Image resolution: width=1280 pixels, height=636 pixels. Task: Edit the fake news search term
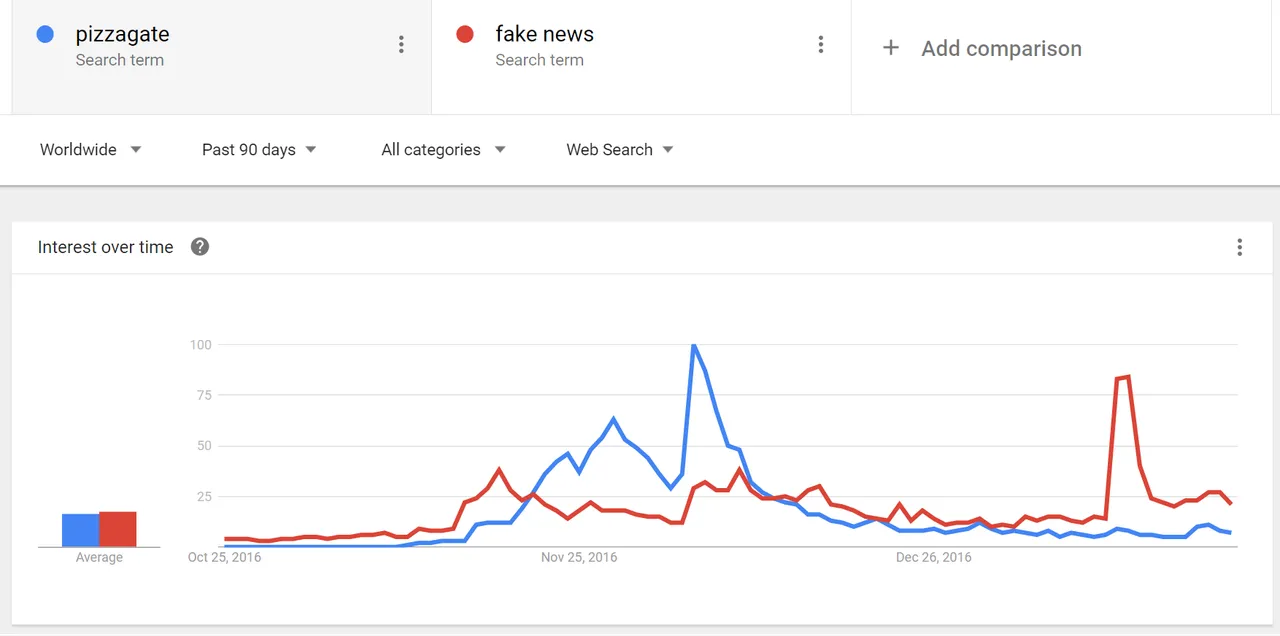click(x=544, y=35)
